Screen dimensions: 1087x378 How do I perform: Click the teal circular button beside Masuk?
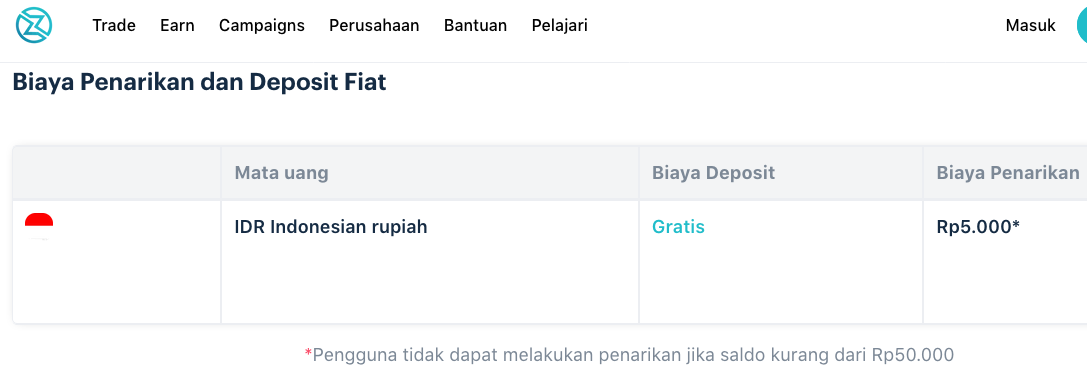point(1081,26)
